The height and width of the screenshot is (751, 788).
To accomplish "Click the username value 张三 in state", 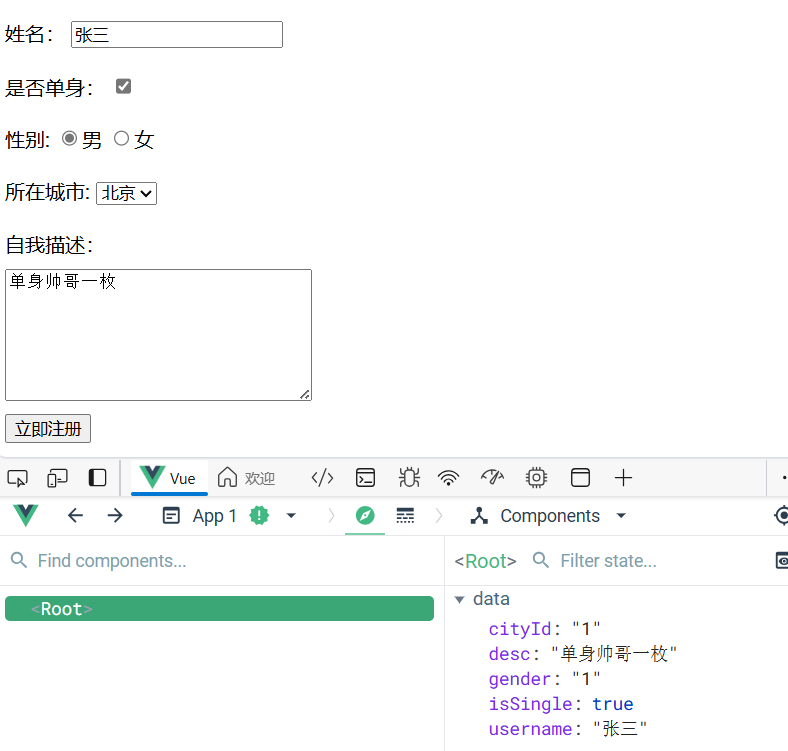I will pos(620,729).
